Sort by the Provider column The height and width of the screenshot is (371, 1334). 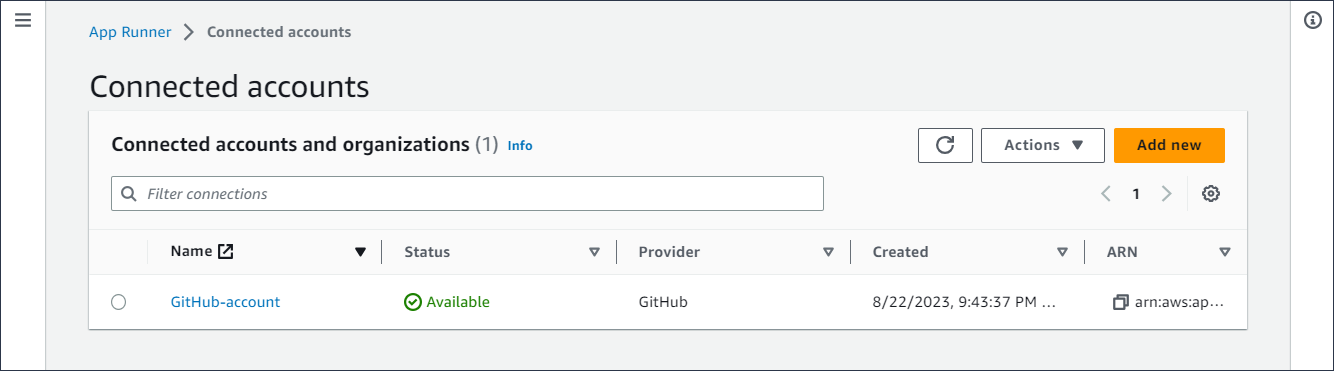pos(828,252)
